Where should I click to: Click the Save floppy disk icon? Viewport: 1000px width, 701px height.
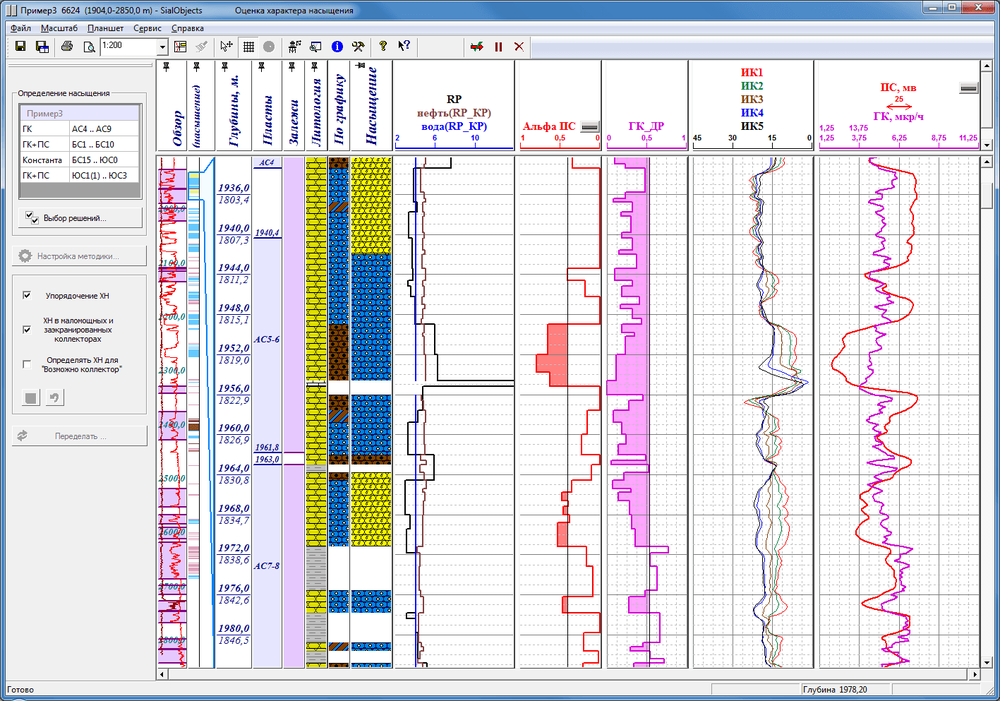coord(21,46)
